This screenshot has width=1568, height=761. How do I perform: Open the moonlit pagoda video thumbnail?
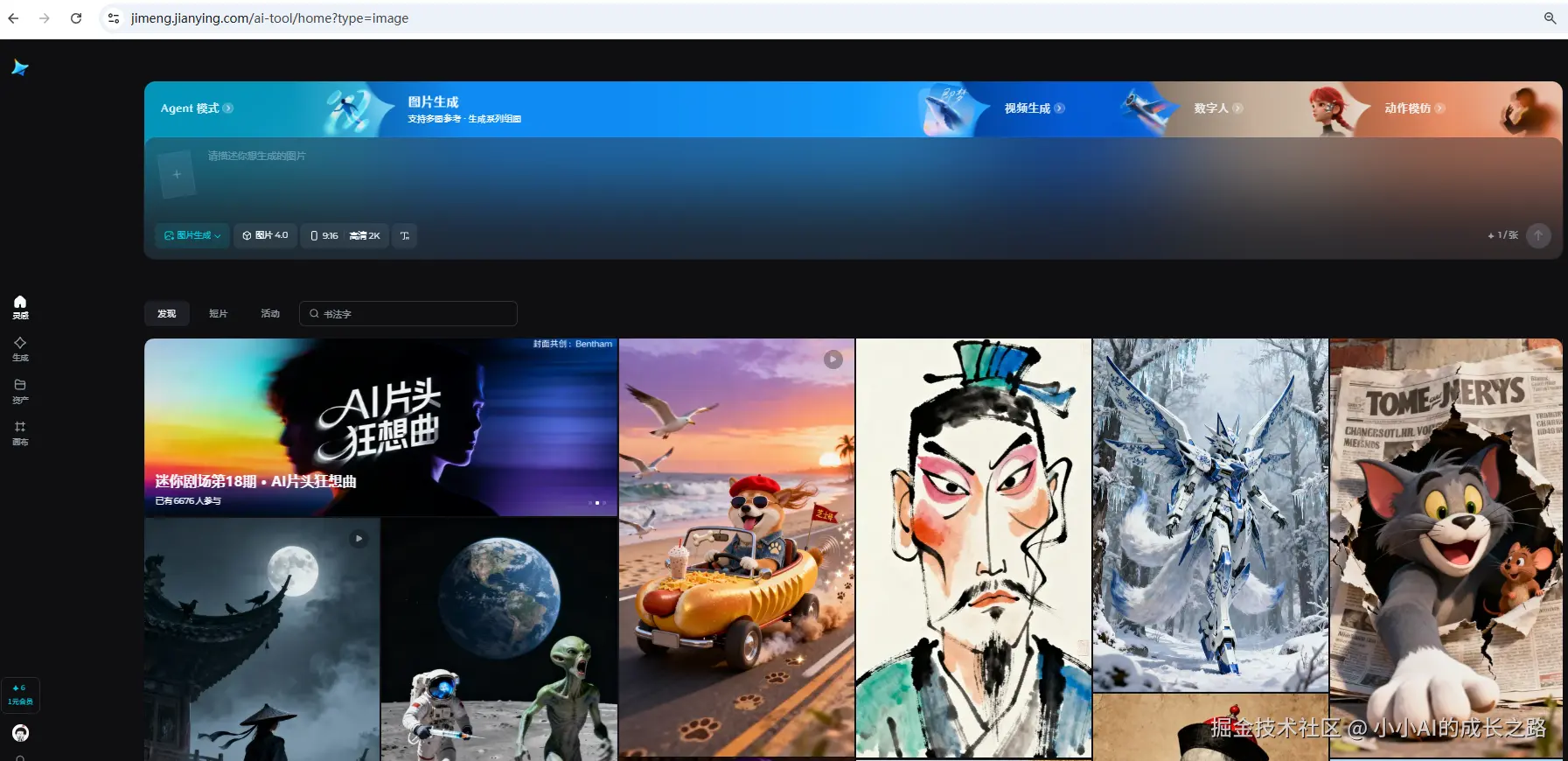262,639
